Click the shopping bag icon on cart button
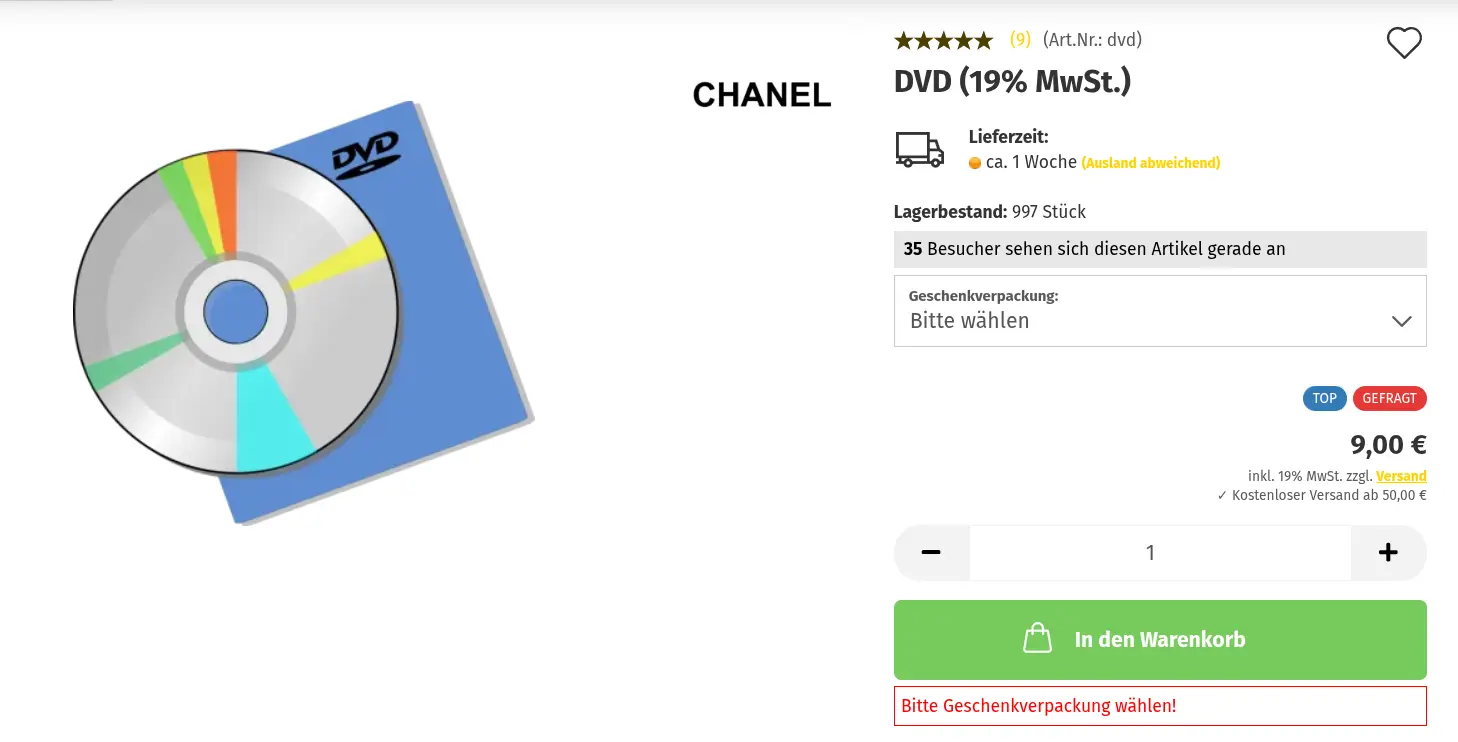 click(x=1038, y=639)
